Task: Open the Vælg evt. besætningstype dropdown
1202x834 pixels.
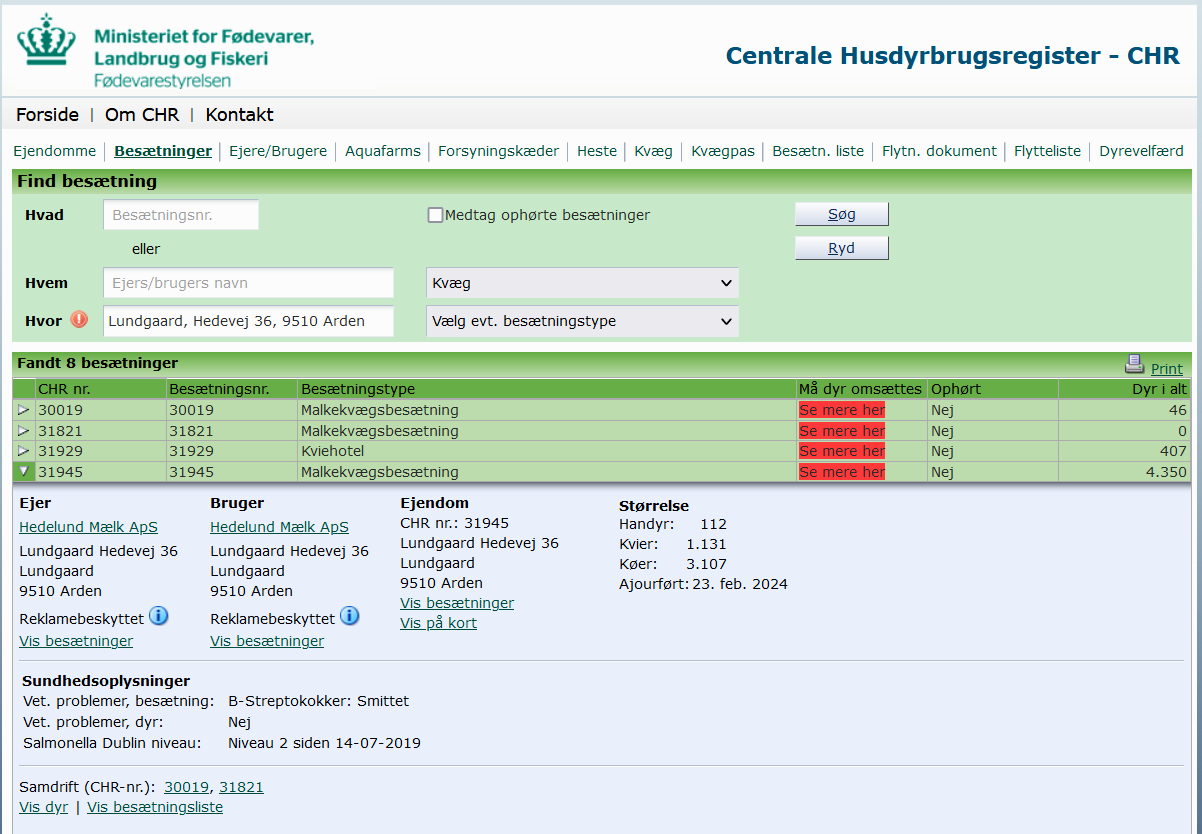Action: (x=582, y=321)
